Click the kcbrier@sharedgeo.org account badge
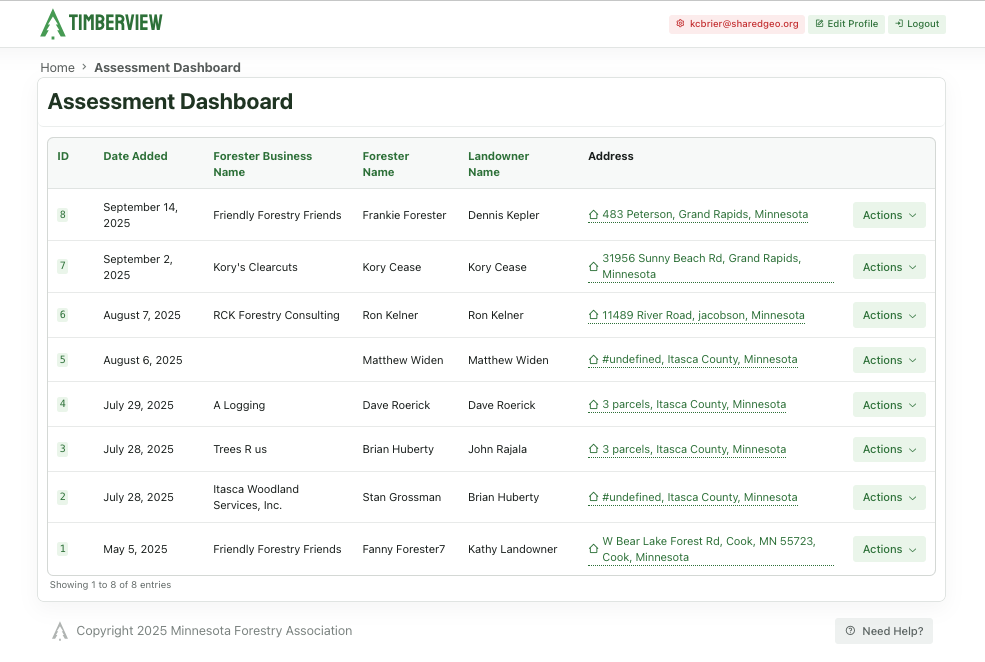The height and width of the screenshot is (662, 985). pyautogui.click(x=737, y=24)
